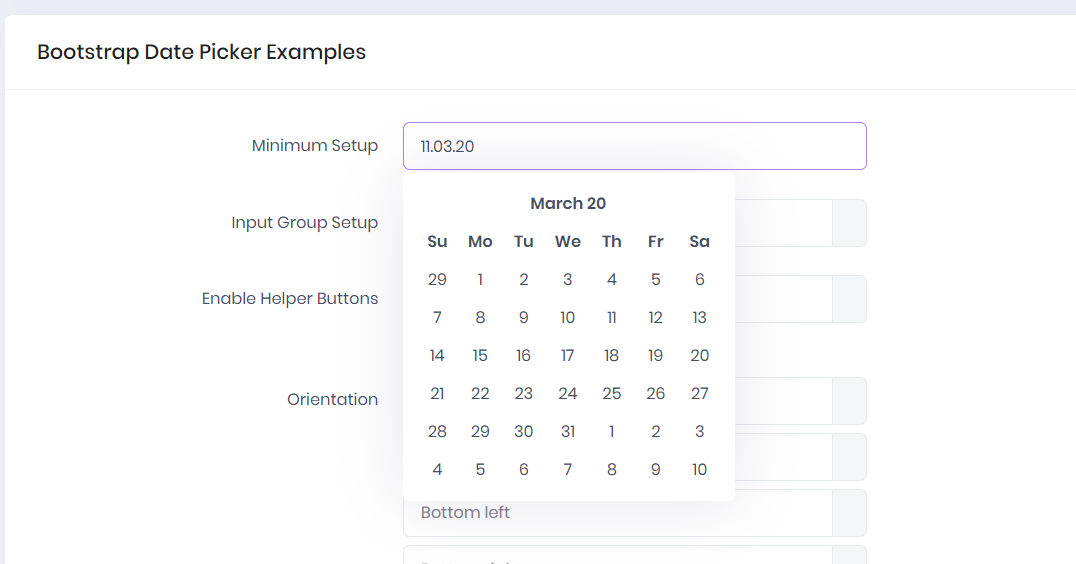
Task: Choose day 25 in the calendar
Action: tap(611, 394)
